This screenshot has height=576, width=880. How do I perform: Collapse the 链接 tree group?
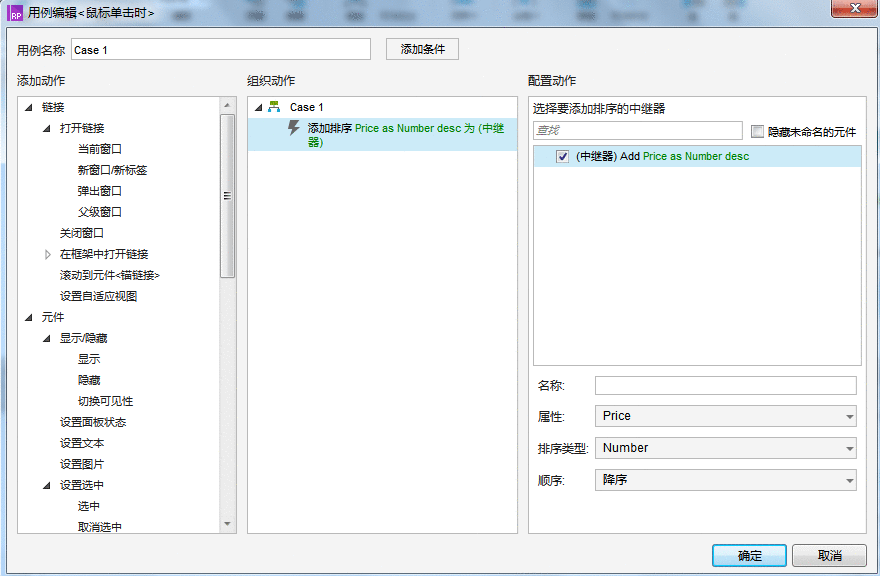29,107
